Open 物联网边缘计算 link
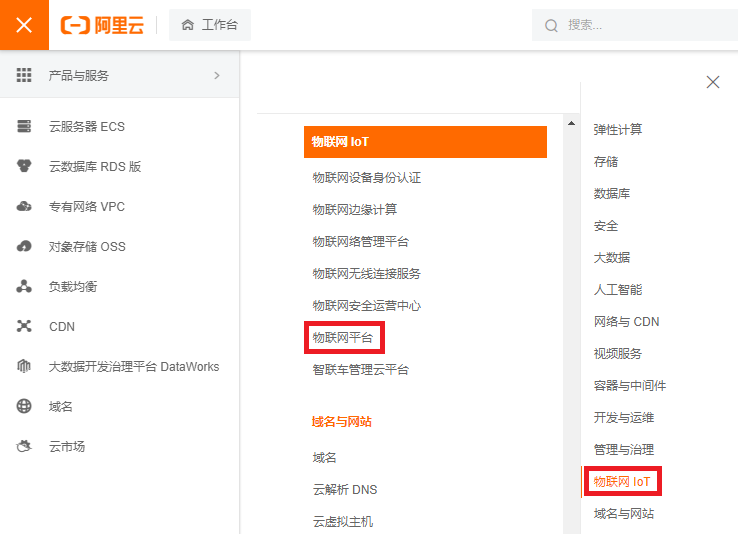The height and width of the screenshot is (534, 738). [354, 210]
